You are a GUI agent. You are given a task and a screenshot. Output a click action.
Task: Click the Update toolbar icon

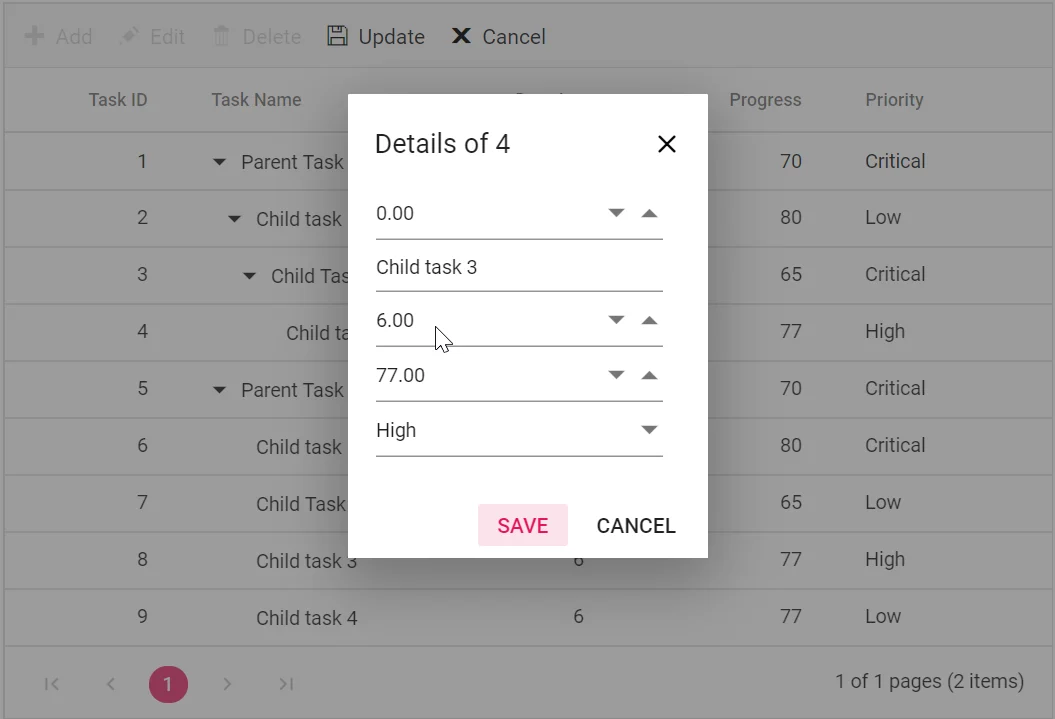[338, 36]
